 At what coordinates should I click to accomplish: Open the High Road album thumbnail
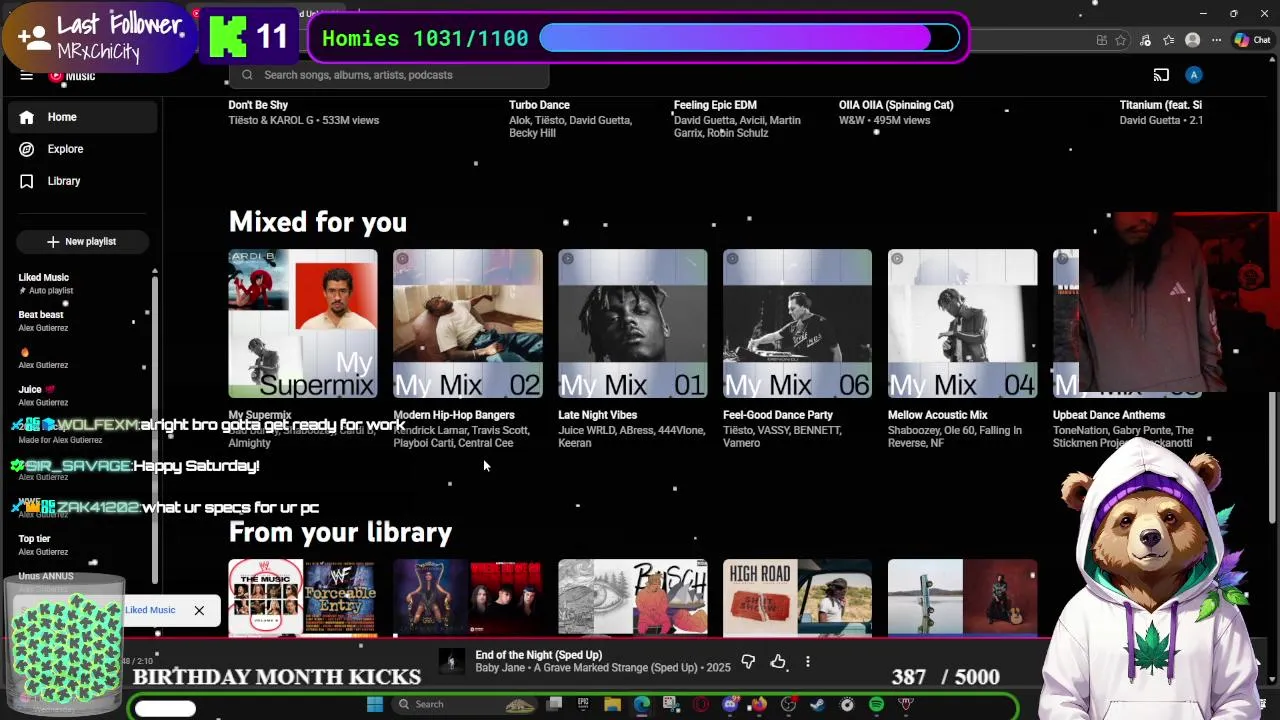pos(797,598)
